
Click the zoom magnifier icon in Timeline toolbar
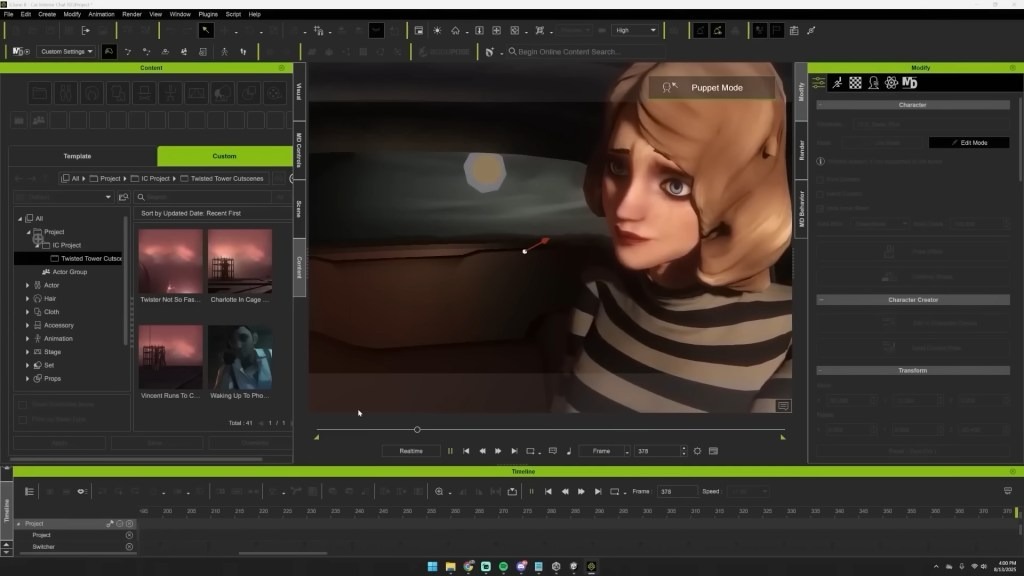(x=439, y=491)
